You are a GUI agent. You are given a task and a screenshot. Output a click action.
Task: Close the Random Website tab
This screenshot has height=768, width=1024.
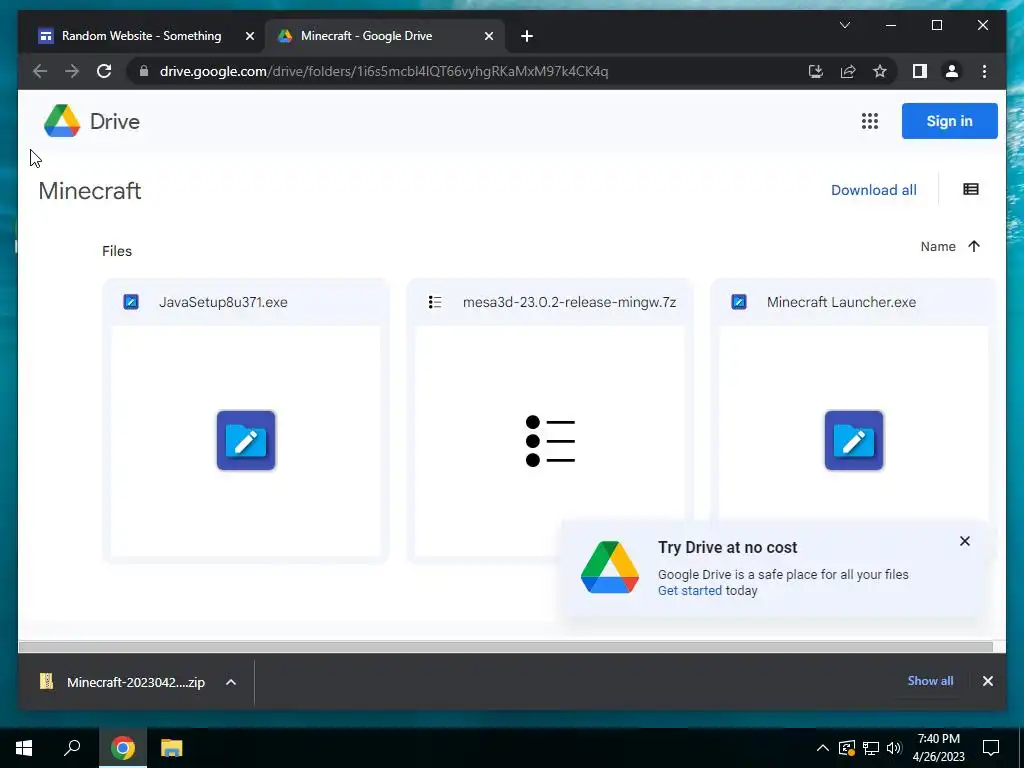249,36
